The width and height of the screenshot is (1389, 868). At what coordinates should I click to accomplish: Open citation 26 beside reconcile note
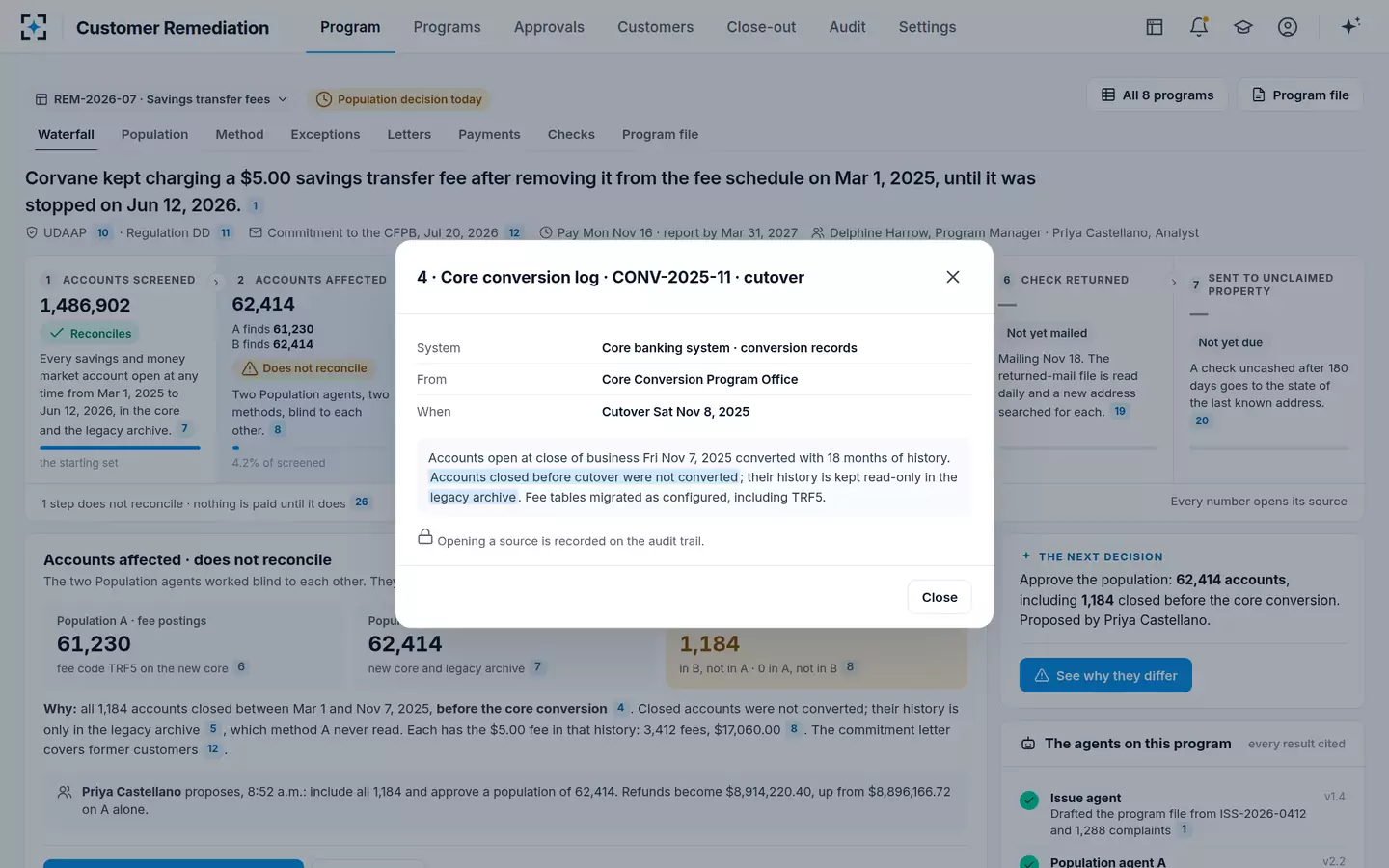click(x=362, y=502)
